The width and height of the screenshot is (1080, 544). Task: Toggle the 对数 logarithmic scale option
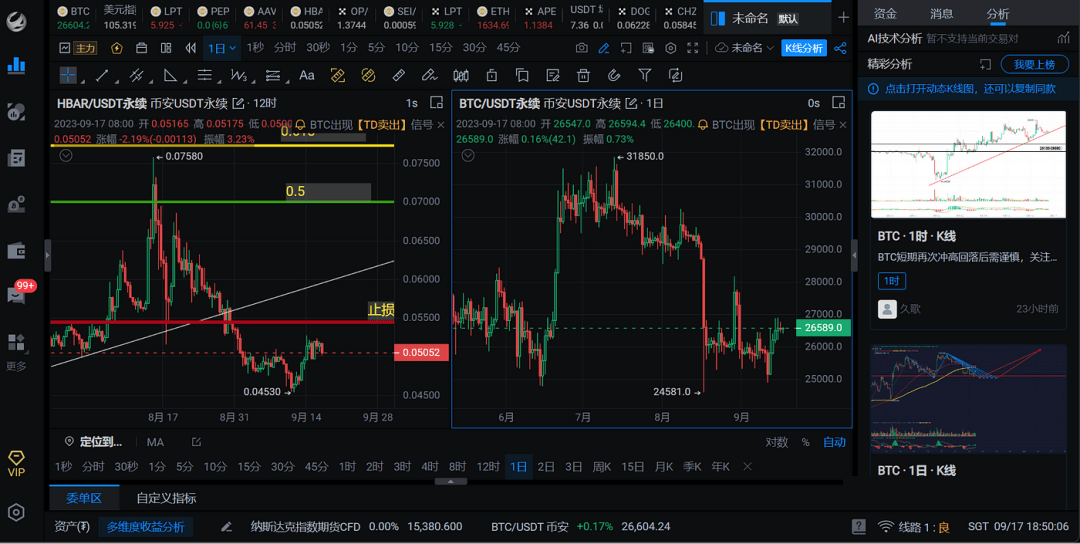tap(776, 442)
